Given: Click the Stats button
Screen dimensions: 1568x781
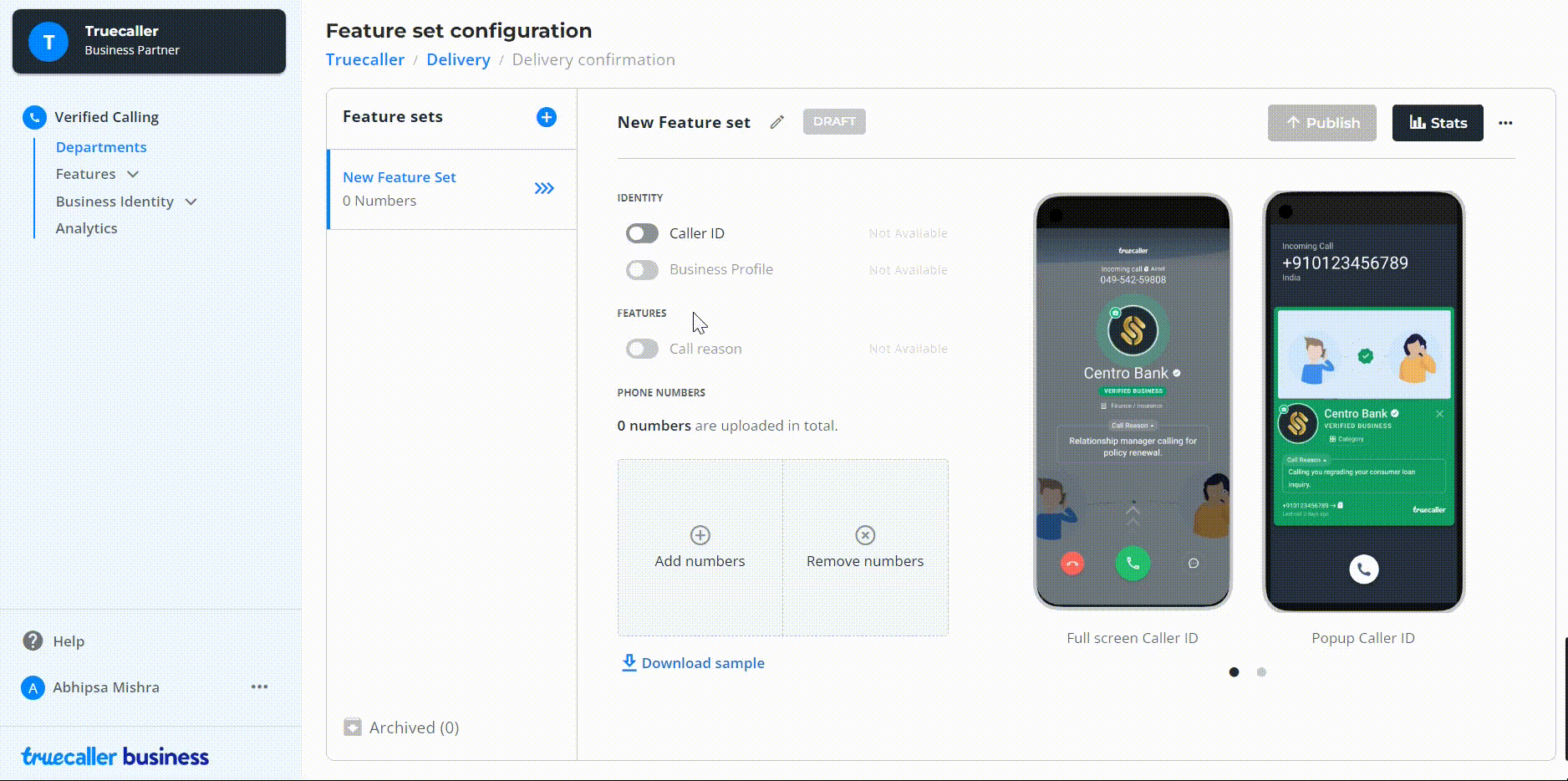Looking at the screenshot, I should [1437, 123].
